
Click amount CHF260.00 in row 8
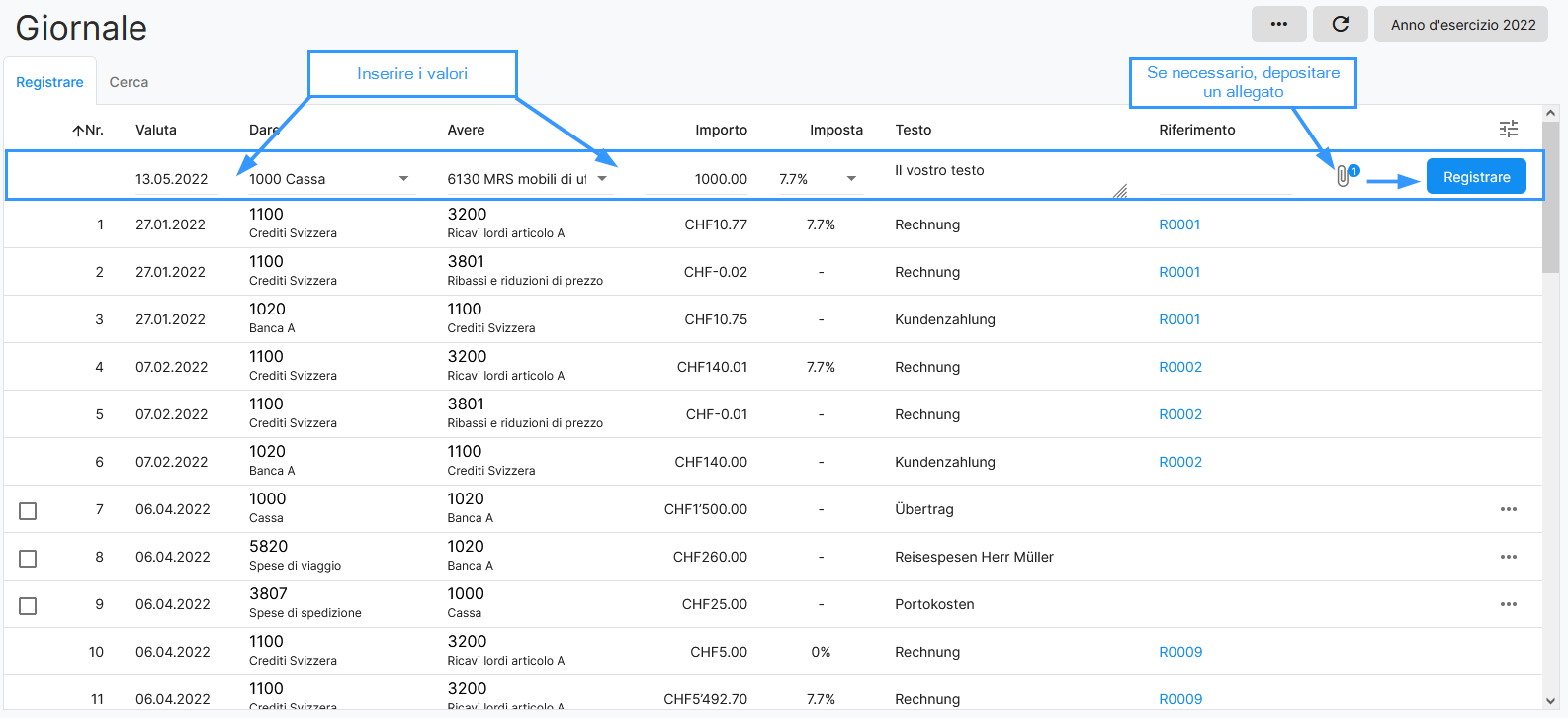click(x=710, y=557)
